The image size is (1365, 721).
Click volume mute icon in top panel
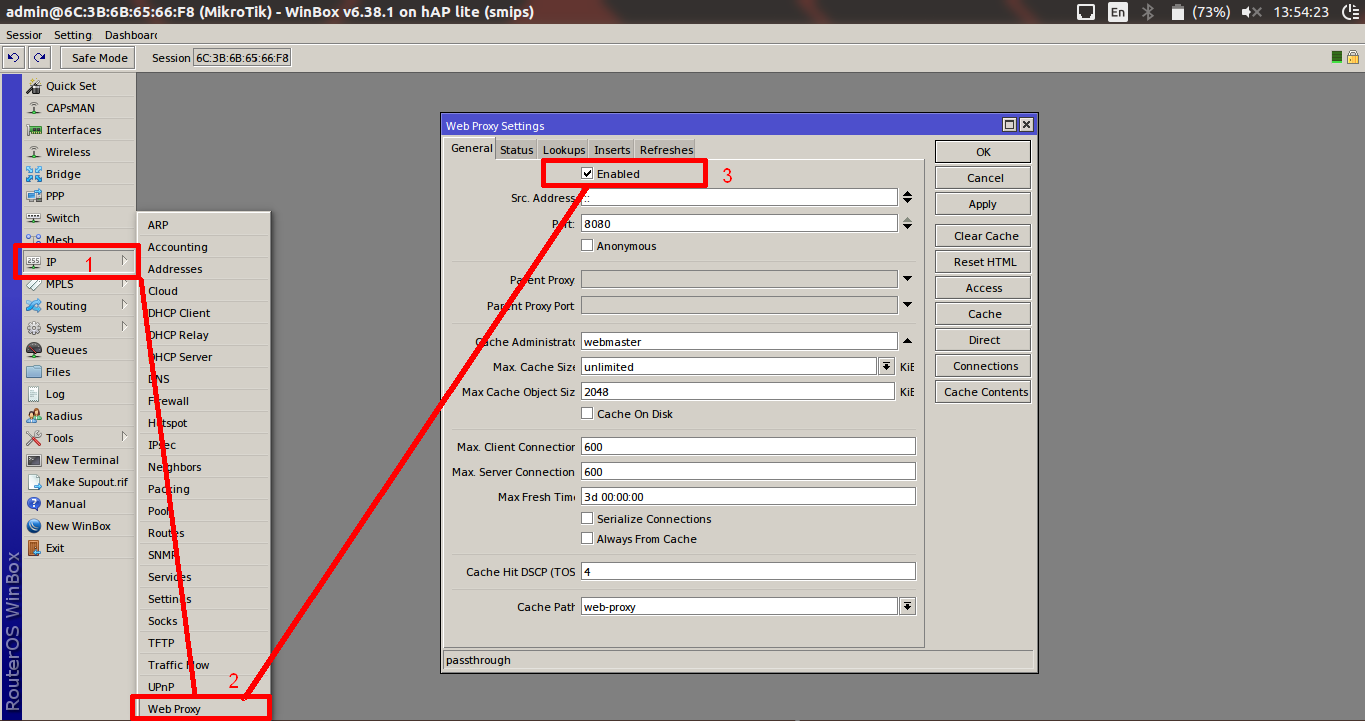[x=1251, y=12]
